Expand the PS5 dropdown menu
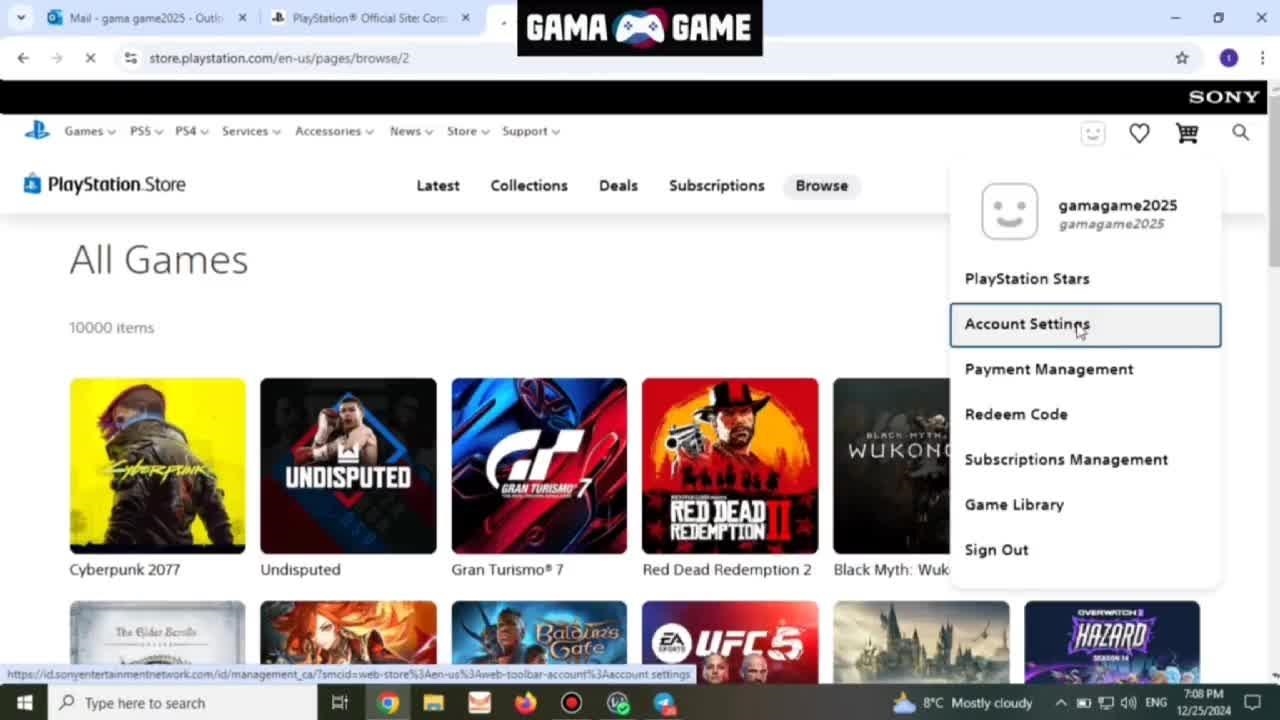 146,131
